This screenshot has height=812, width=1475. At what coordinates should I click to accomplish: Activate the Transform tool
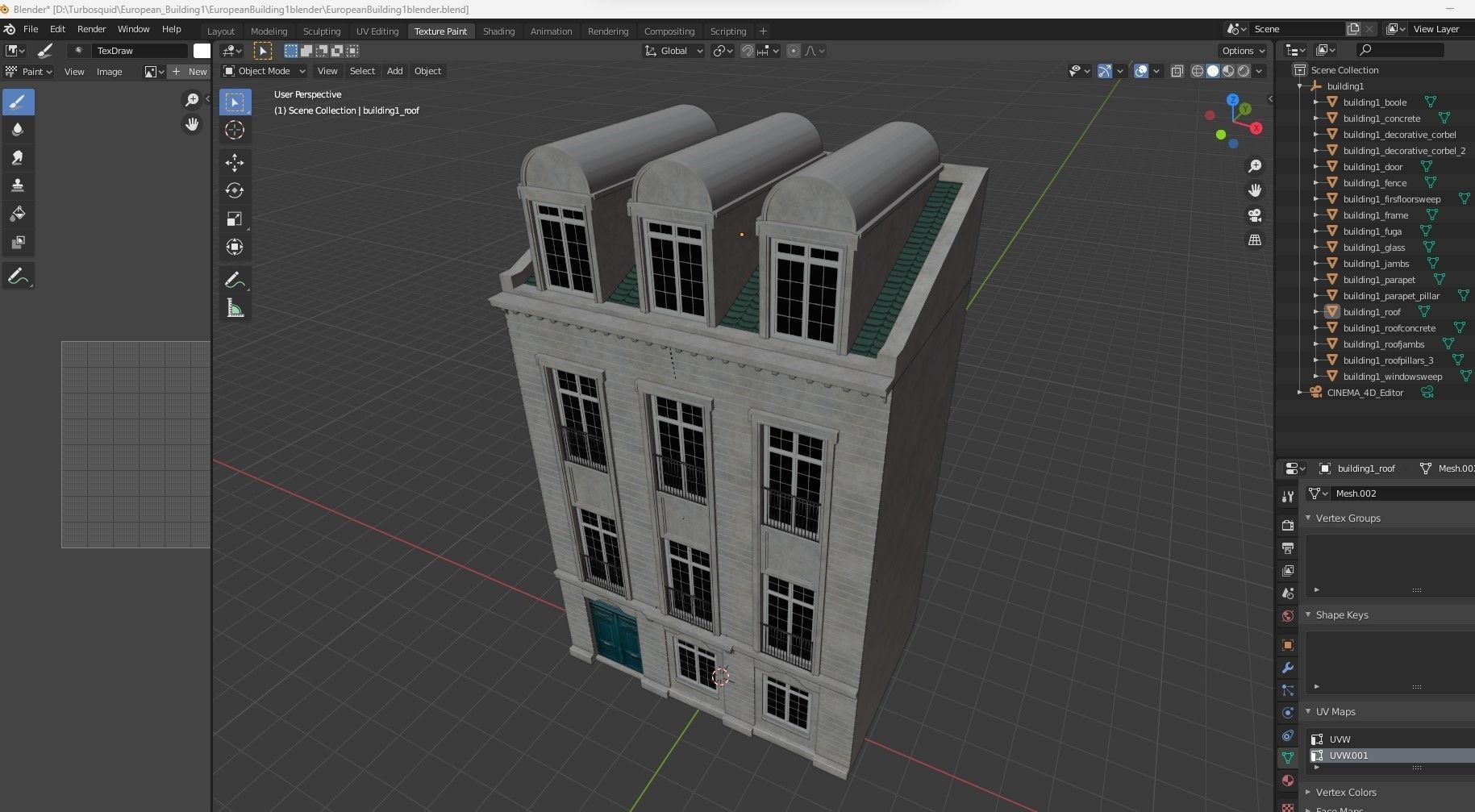point(235,248)
